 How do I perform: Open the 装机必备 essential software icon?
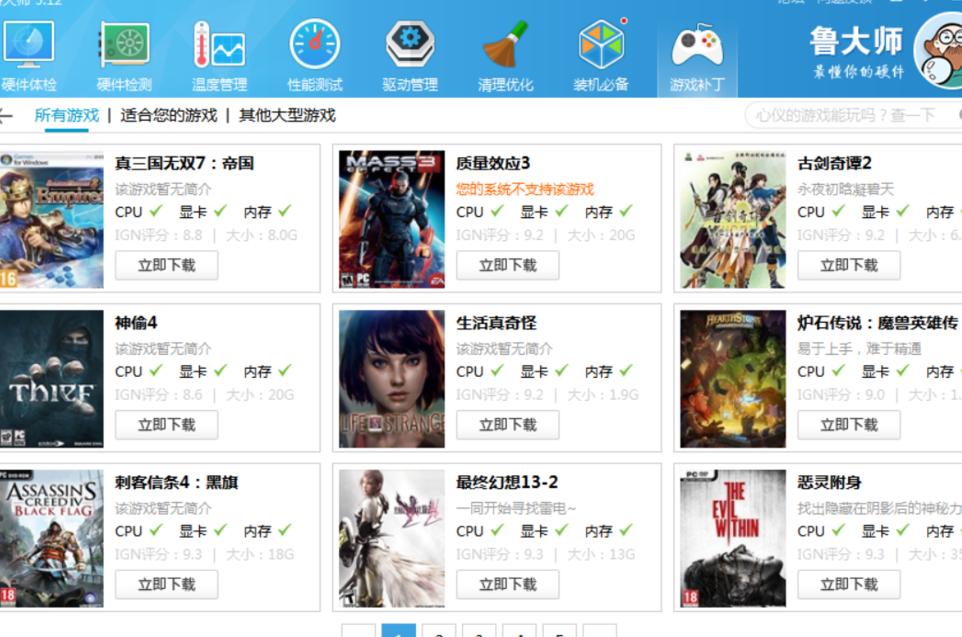click(601, 46)
